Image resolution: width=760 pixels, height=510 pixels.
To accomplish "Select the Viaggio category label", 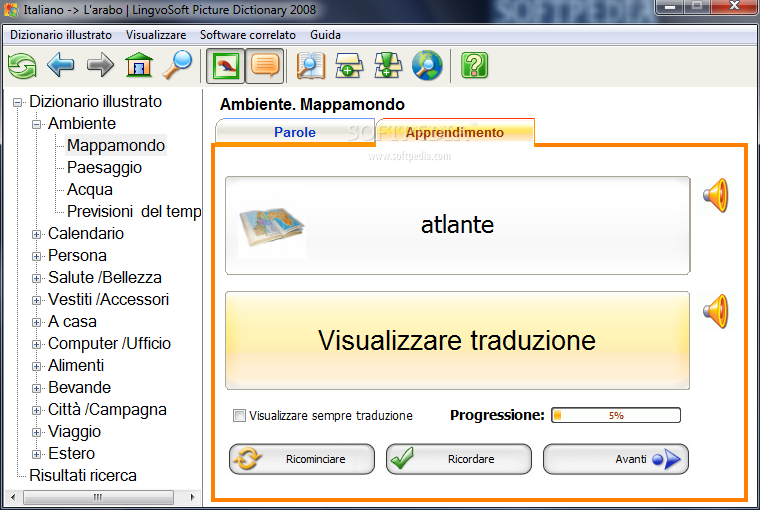I will click(x=75, y=431).
